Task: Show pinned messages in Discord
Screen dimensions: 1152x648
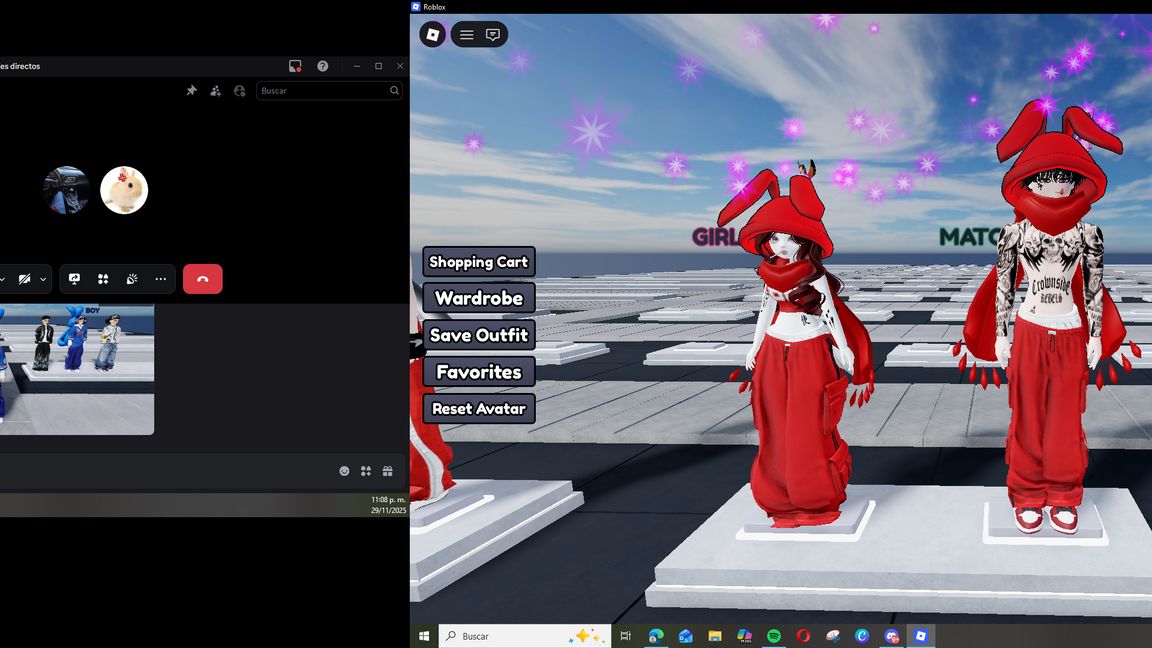Action: point(192,90)
